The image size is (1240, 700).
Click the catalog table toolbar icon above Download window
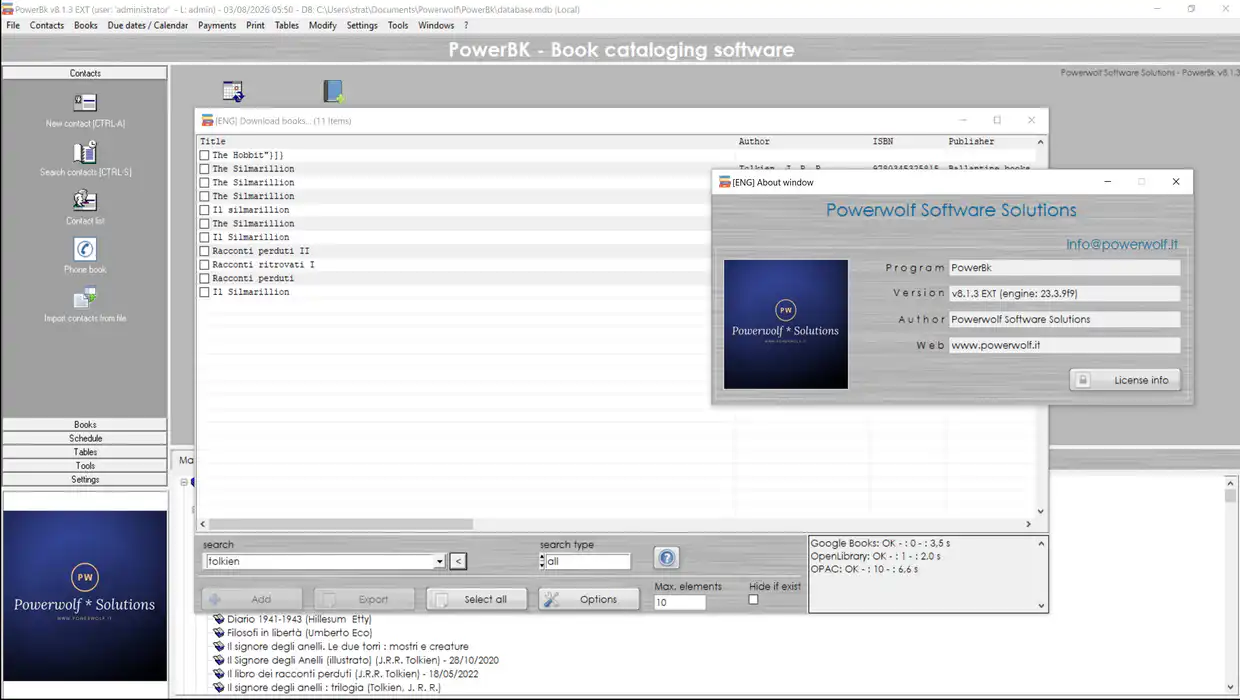(233, 92)
